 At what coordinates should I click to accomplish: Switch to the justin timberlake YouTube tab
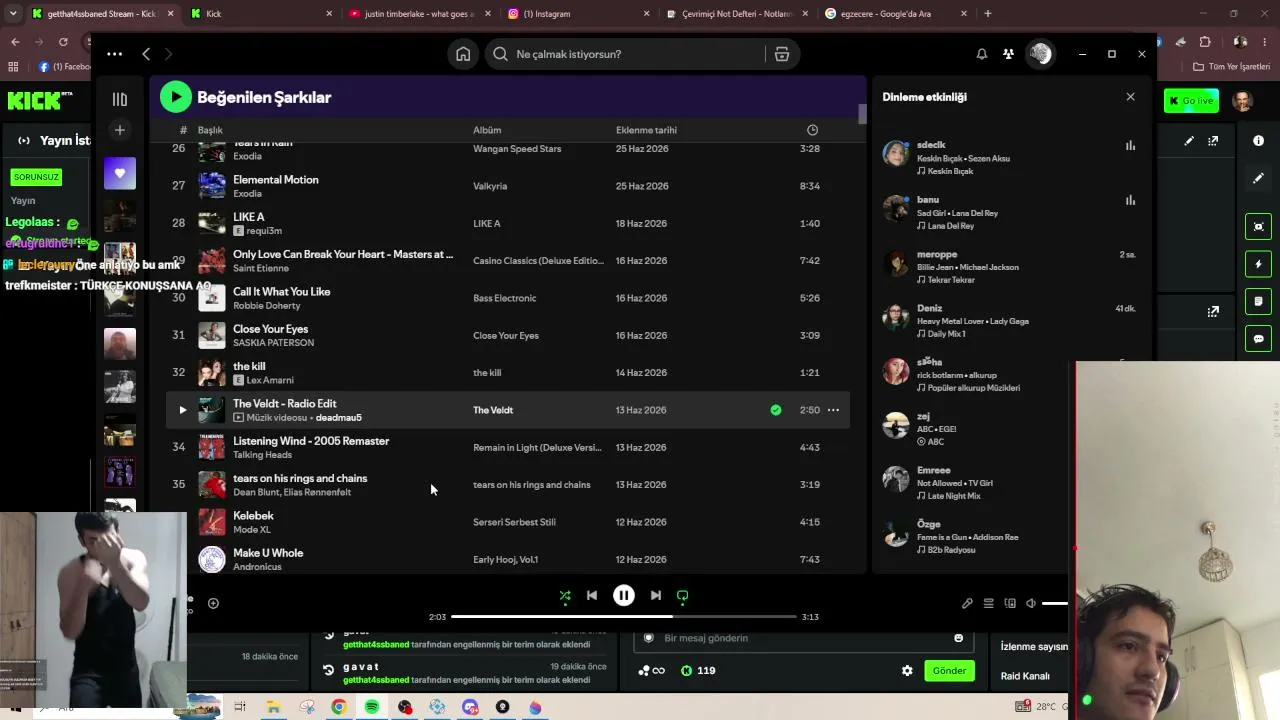418,14
